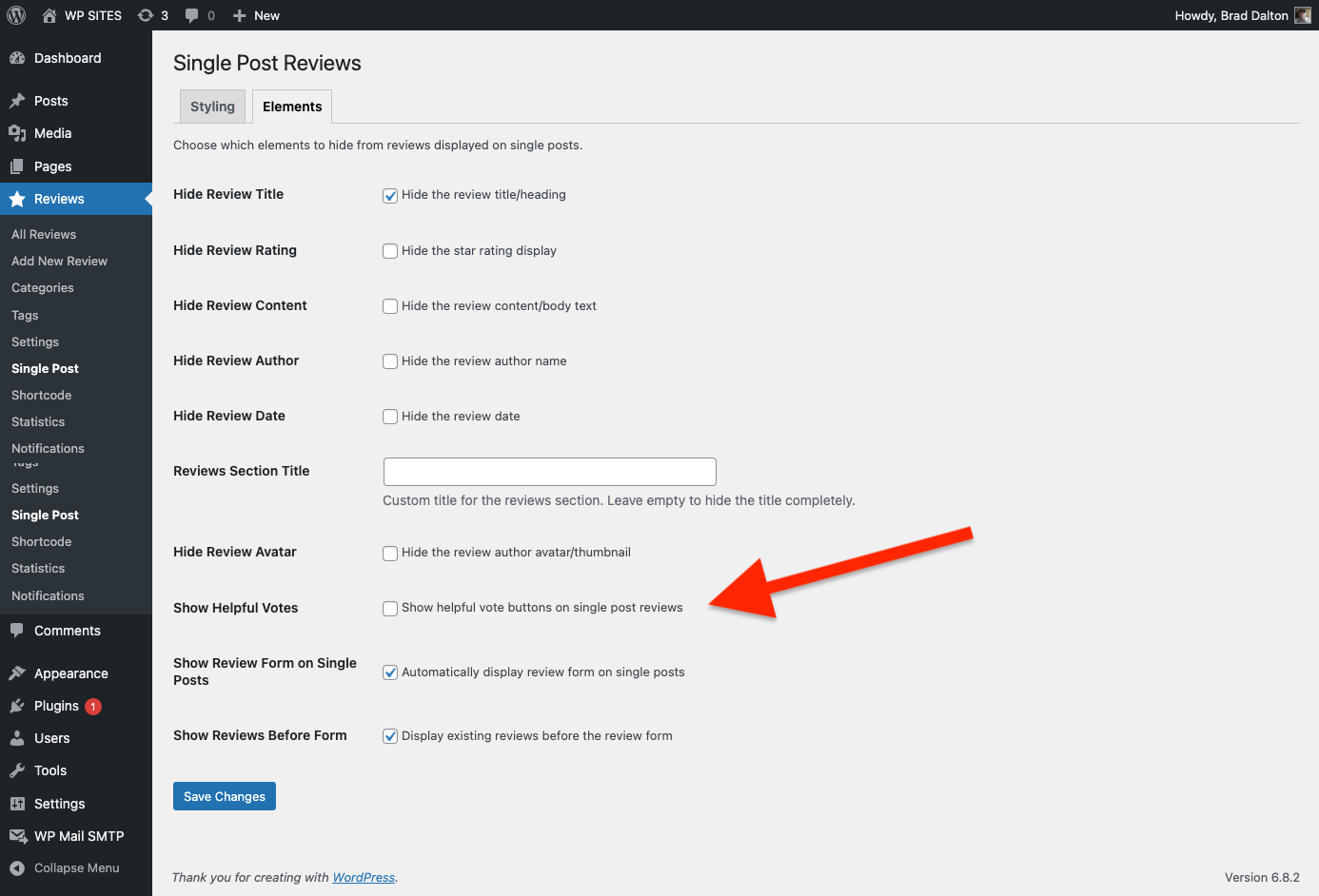Viewport: 1319px width, 896px height.
Task: Toggle the Show Reviews Before Form checkbox
Action: click(x=390, y=736)
